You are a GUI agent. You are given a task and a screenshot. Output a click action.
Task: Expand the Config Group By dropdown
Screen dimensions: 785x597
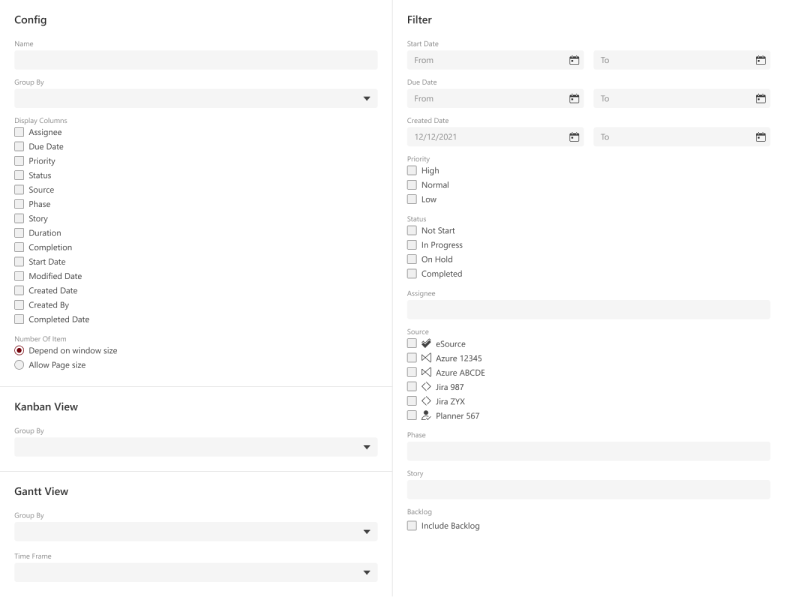point(366,99)
